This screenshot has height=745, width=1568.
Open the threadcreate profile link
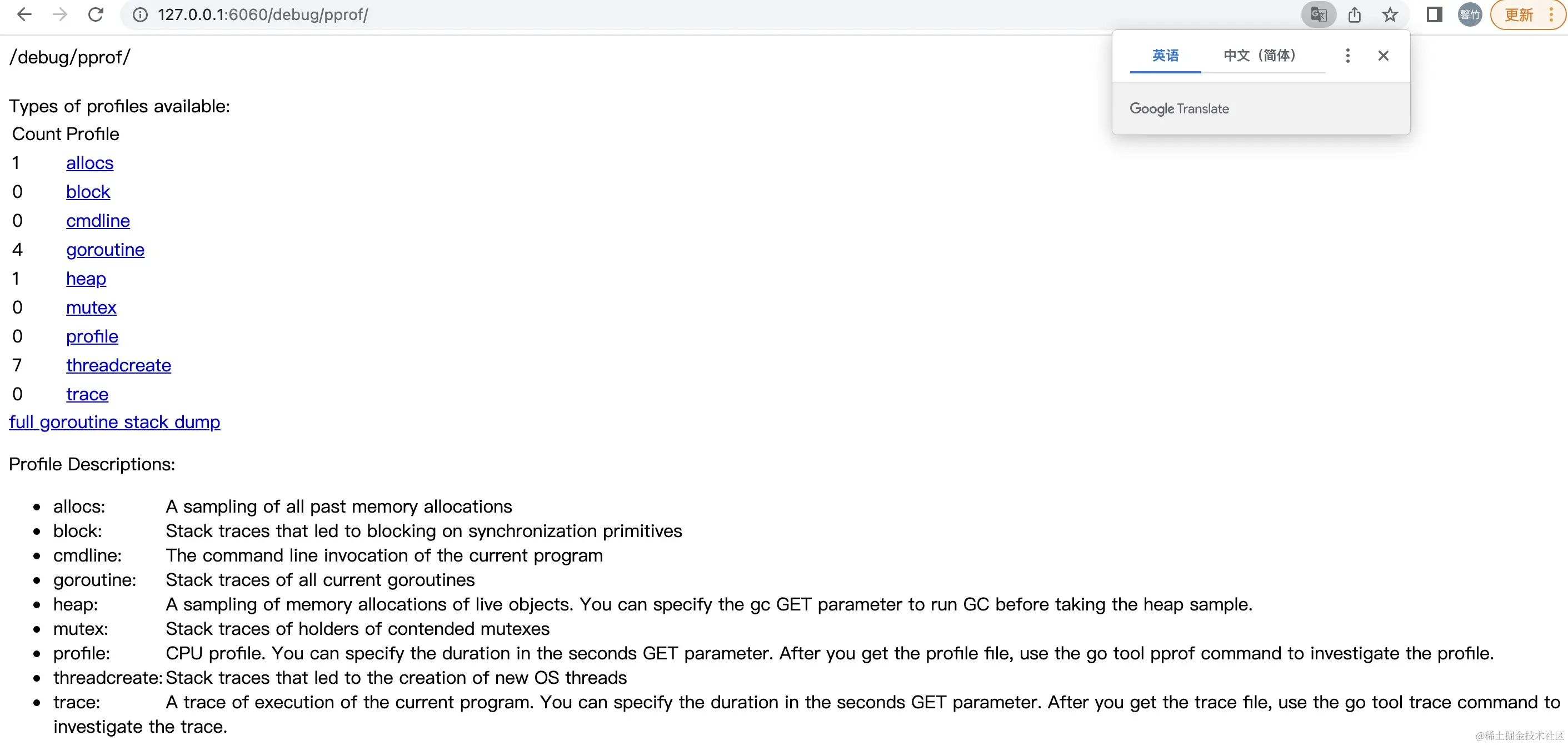click(119, 365)
